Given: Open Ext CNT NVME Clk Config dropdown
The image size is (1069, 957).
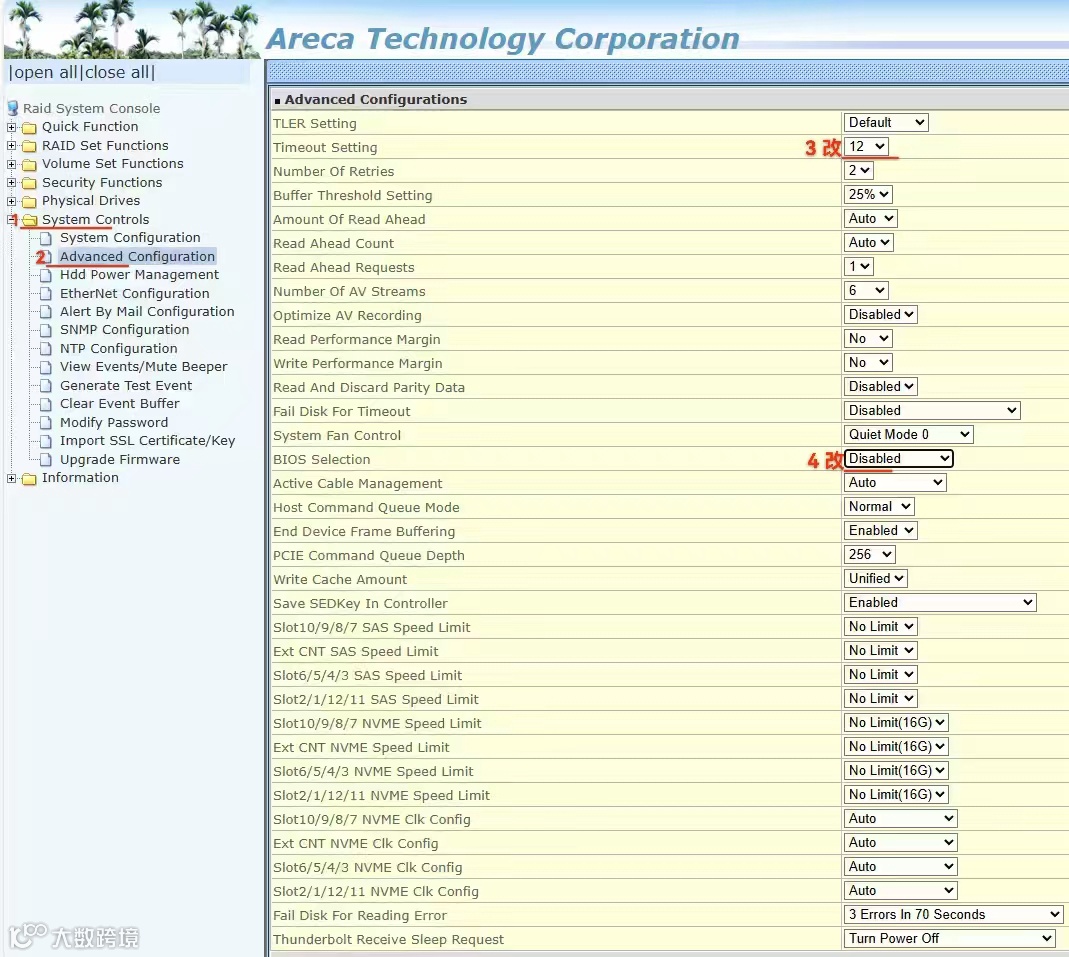Looking at the screenshot, I should (x=900, y=842).
